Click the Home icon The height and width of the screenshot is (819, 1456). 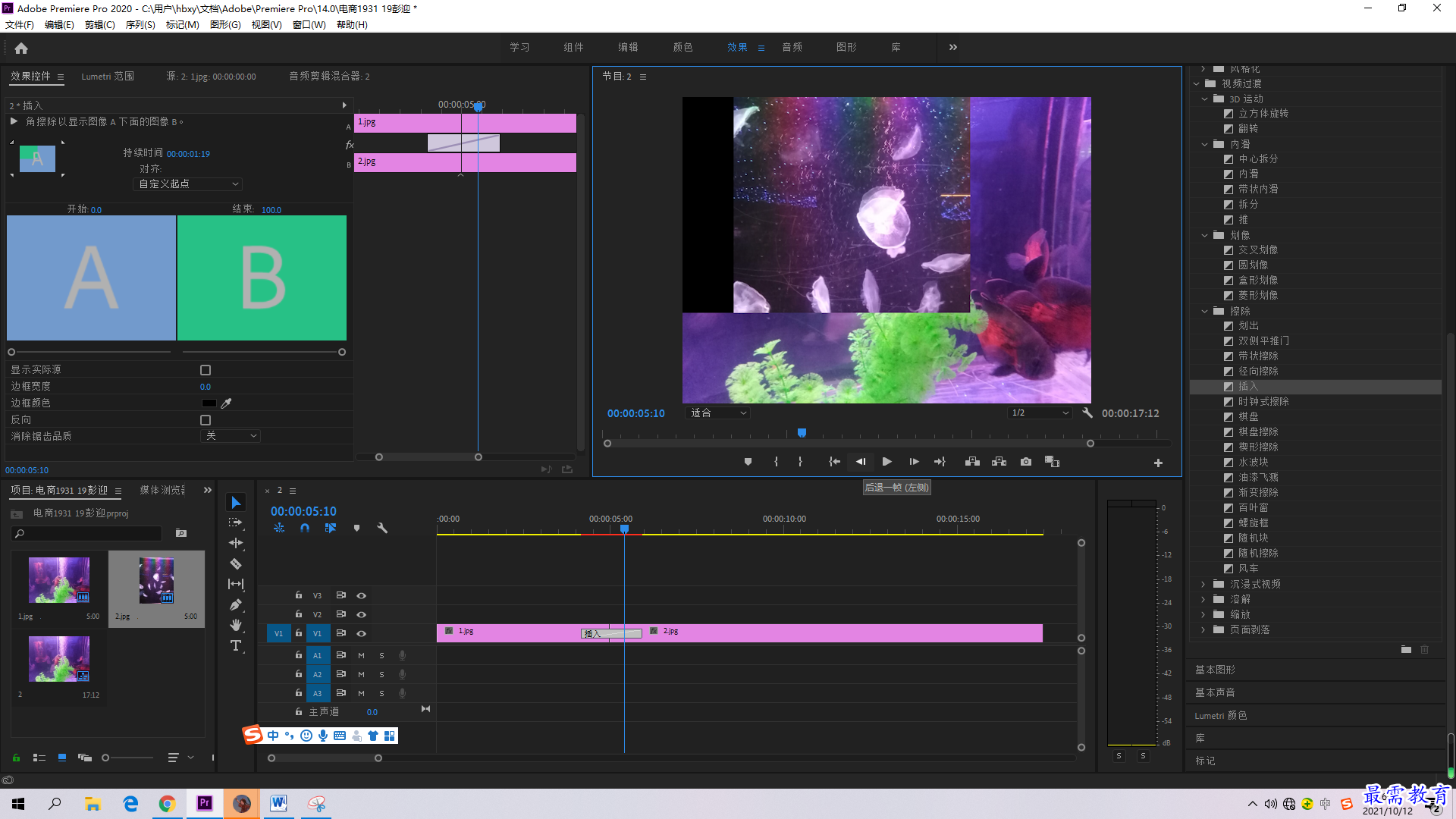coord(21,48)
